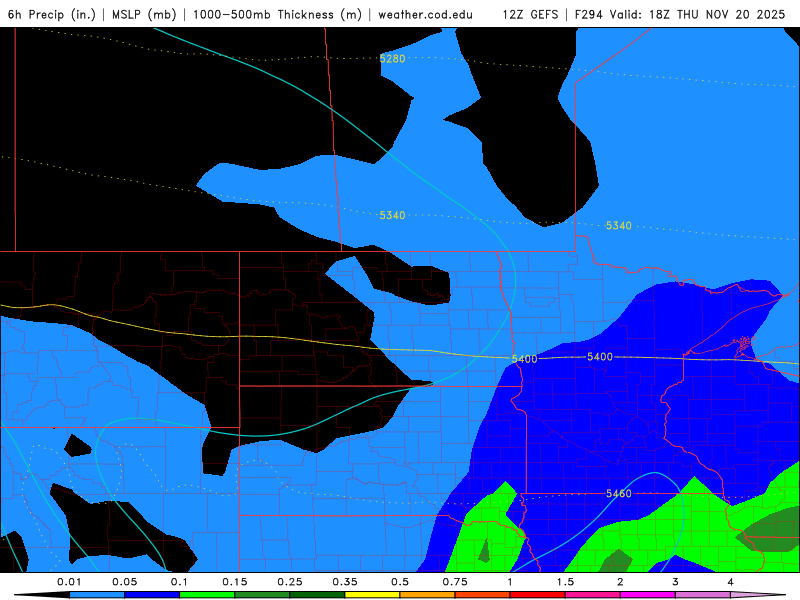The height and width of the screenshot is (600, 800).
Task: Open the weather.cod.edu source label
Action: coord(425,14)
